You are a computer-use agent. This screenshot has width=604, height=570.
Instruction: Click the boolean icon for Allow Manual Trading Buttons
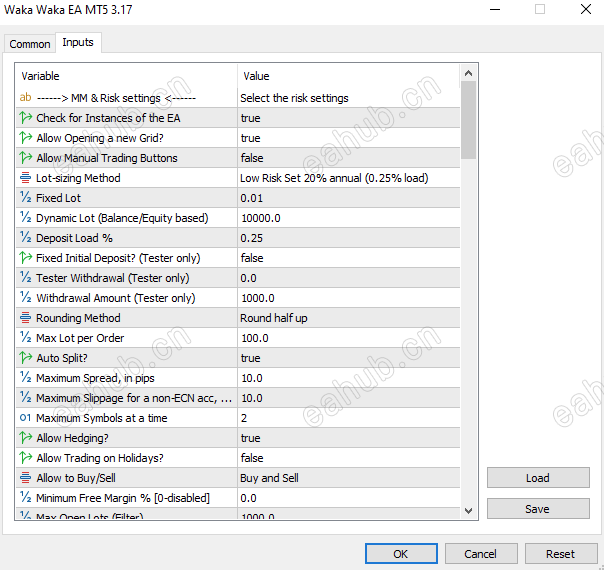click(x=26, y=158)
